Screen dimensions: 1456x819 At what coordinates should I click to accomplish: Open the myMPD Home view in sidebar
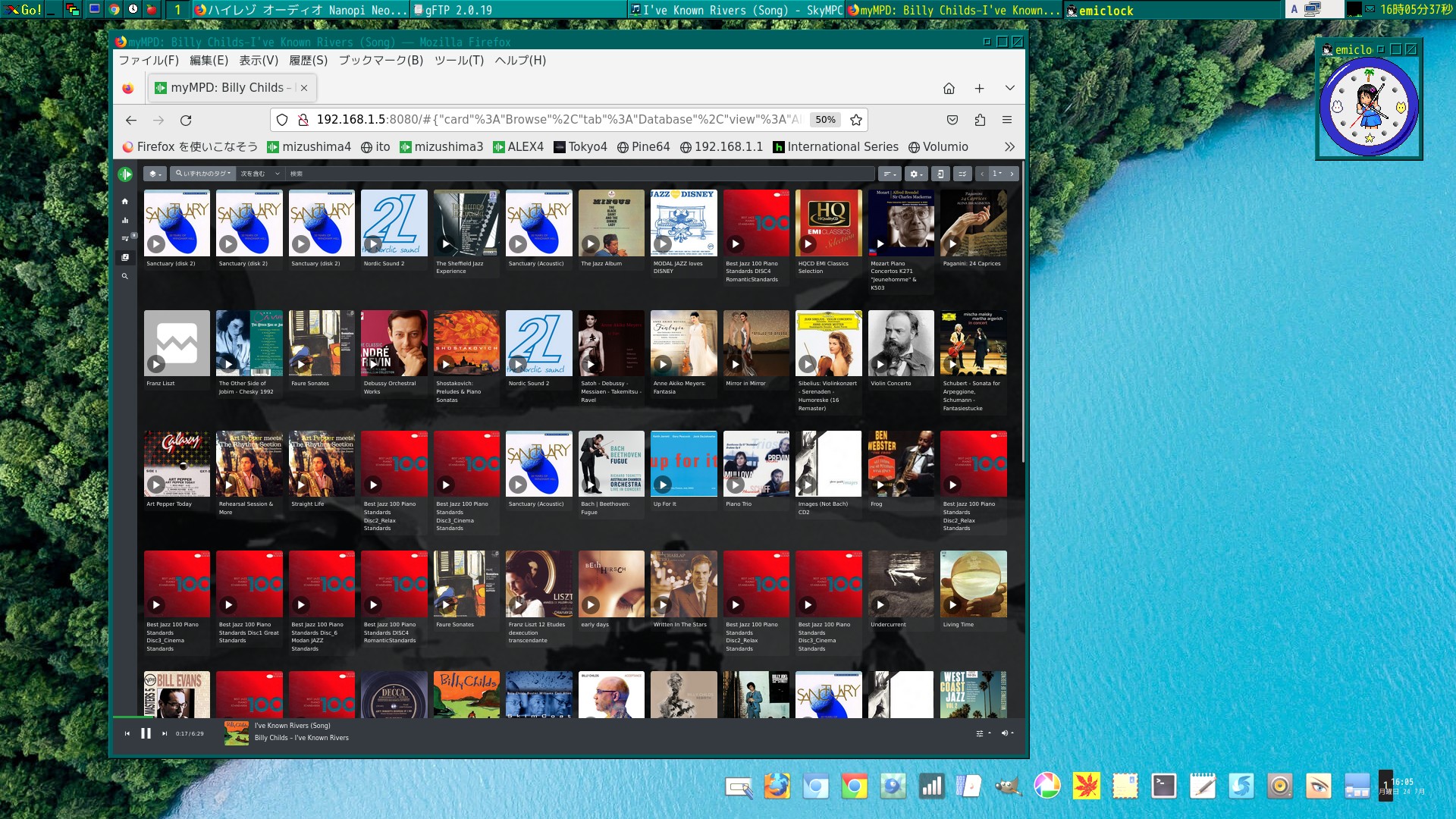pos(125,202)
